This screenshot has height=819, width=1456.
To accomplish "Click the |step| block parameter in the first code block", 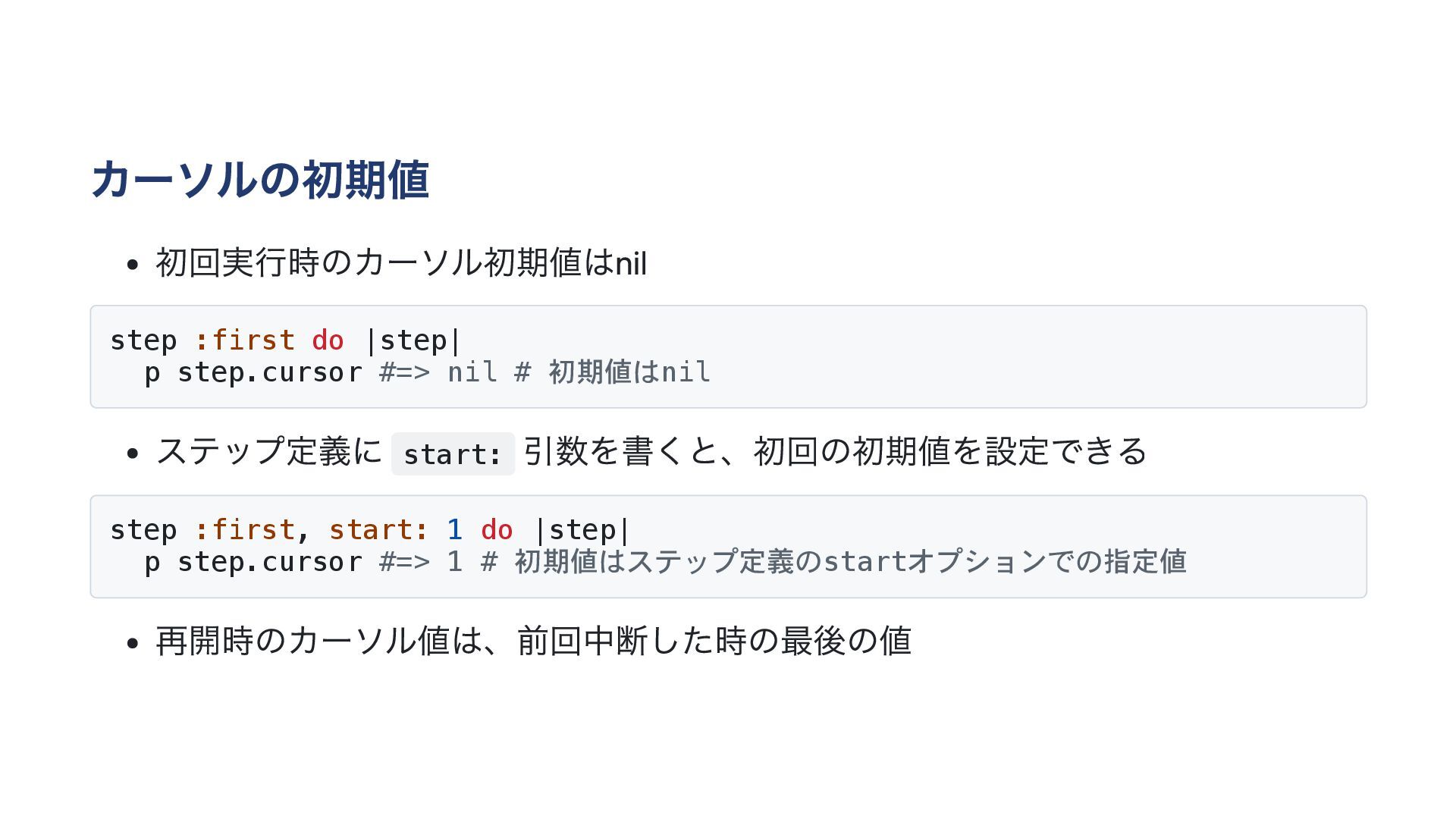I will pyautogui.click(x=413, y=340).
